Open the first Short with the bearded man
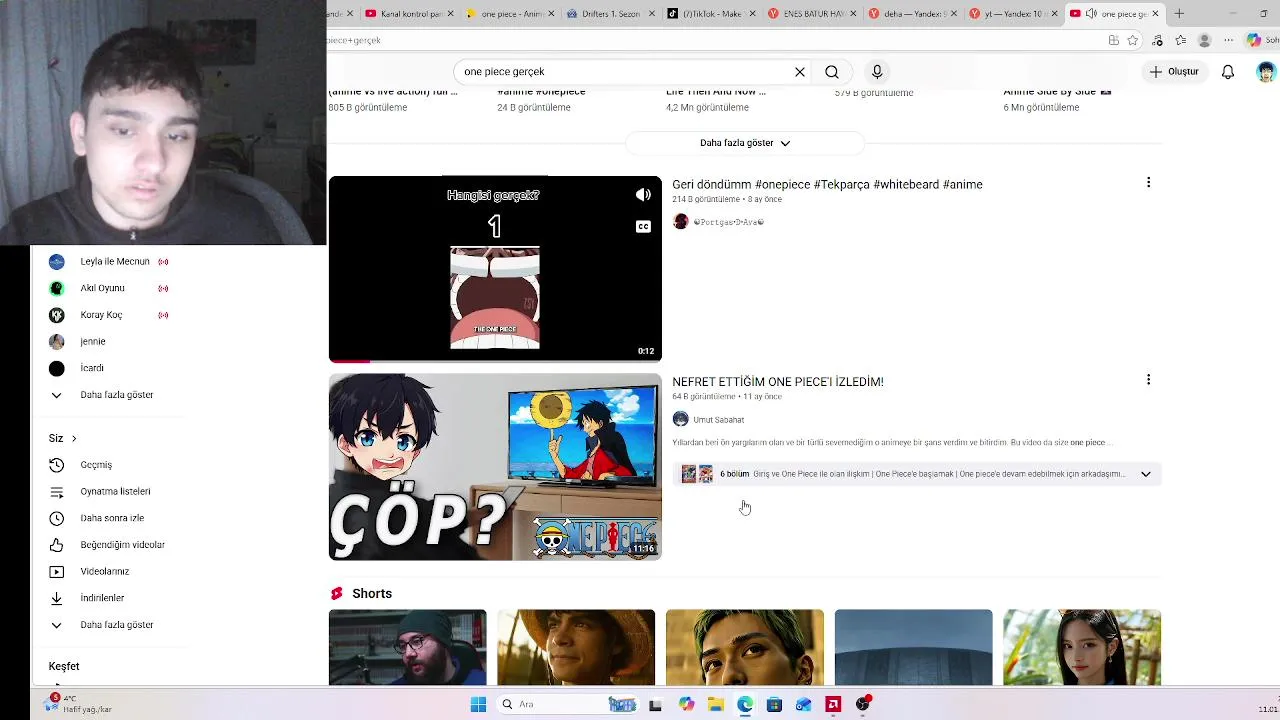 407,648
